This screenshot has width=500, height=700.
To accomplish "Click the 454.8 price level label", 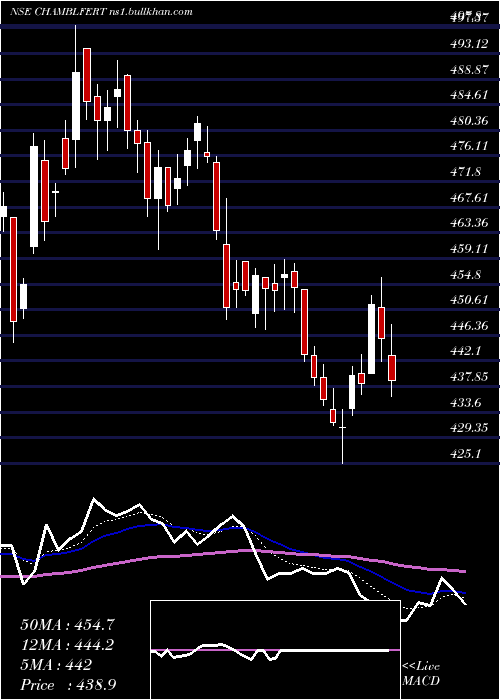I will (468, 274).
